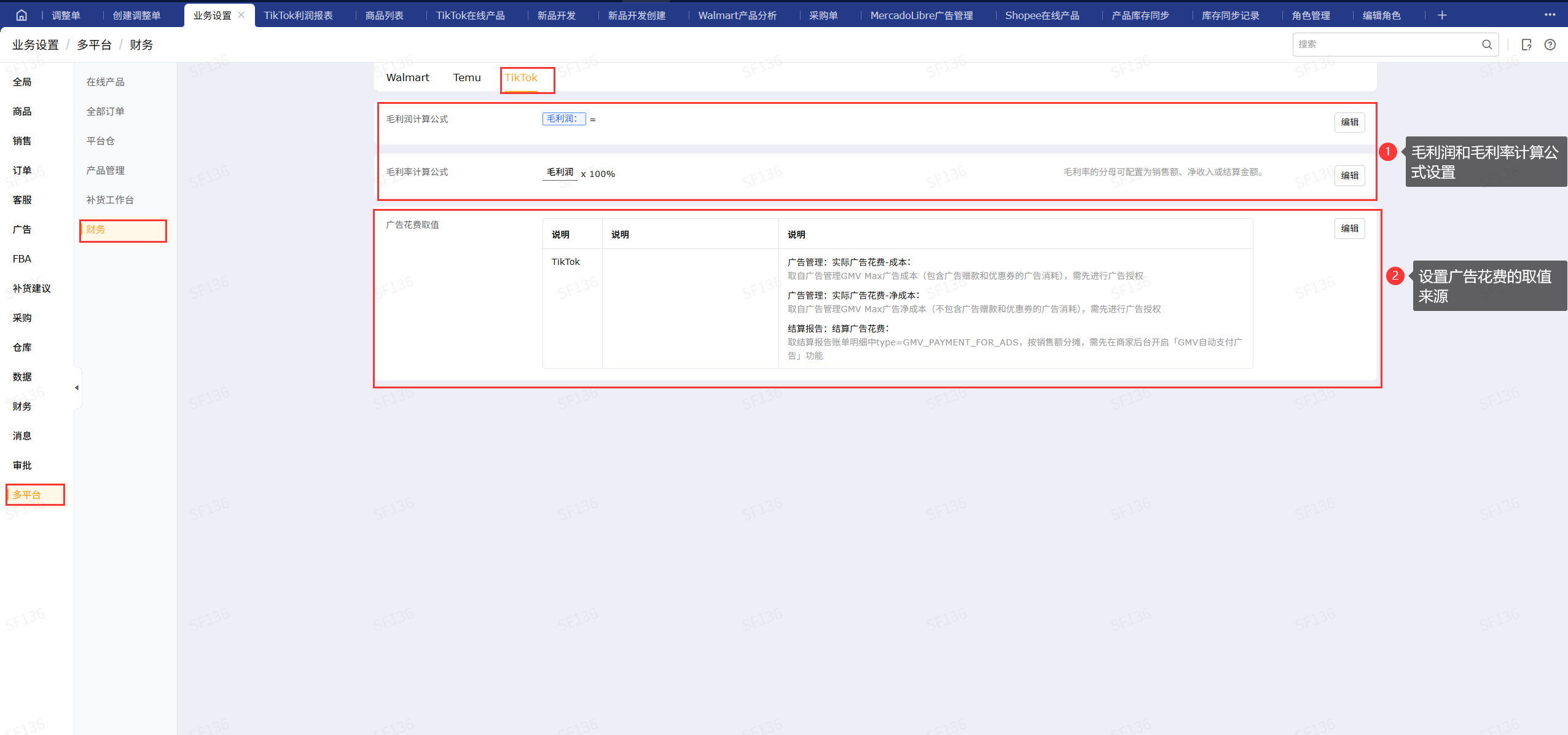Open the 创建调整单 tab
This screenshot has width=1568, height=735.
(x=136, y=15)
